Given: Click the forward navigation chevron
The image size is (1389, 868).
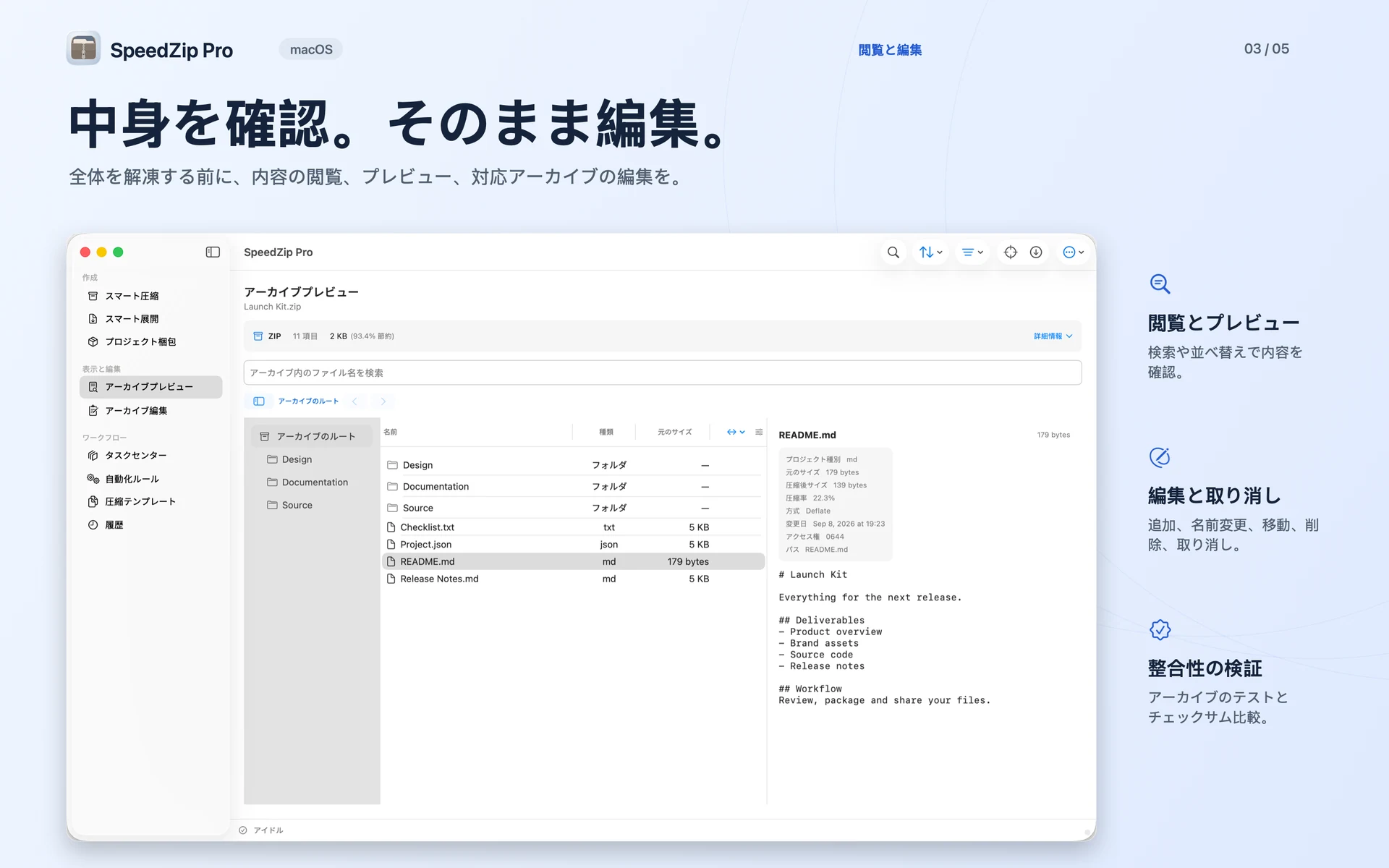Looking at the screenshot, I should (383, 401).
